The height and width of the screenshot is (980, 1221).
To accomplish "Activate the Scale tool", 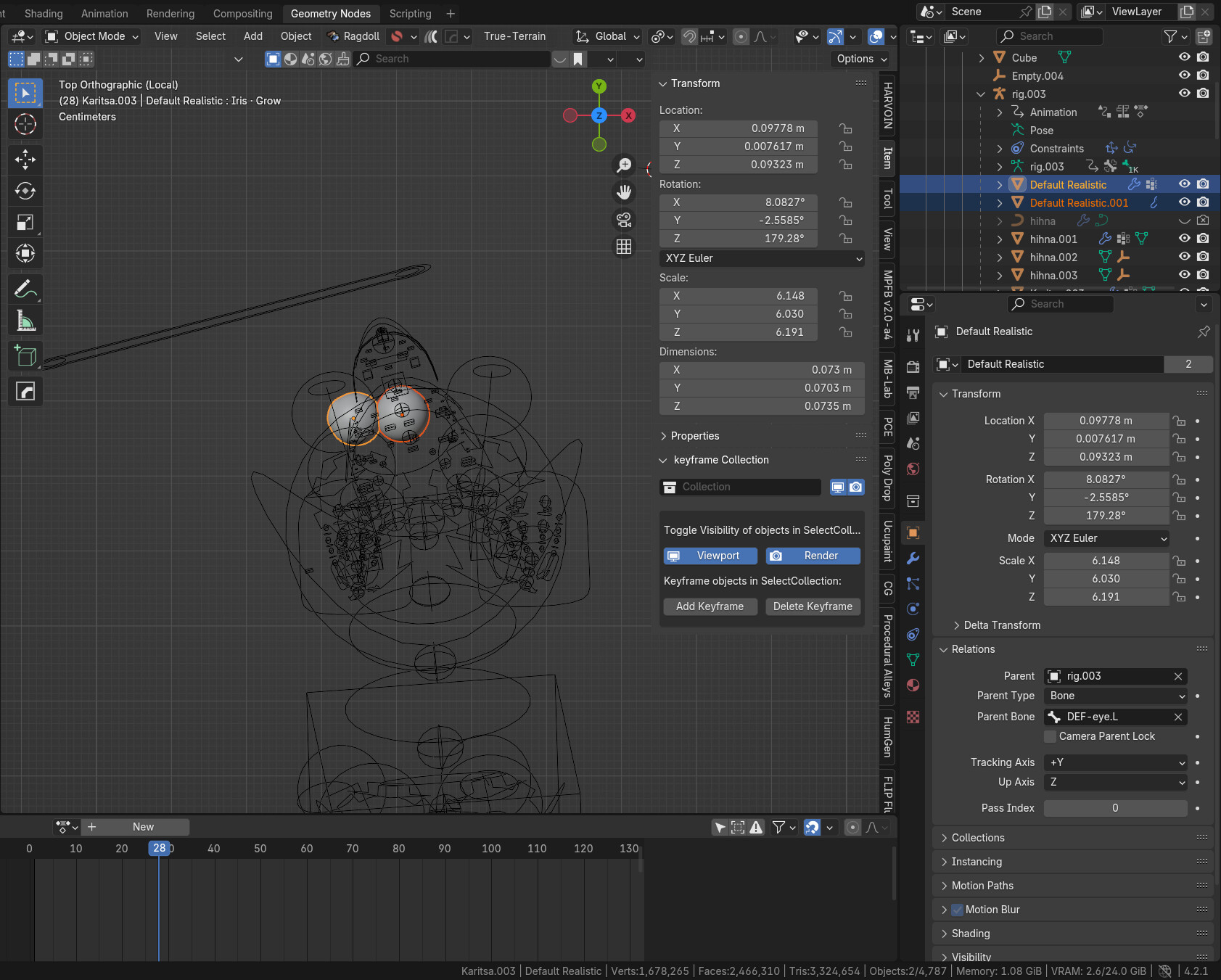I will pos(25,222).
